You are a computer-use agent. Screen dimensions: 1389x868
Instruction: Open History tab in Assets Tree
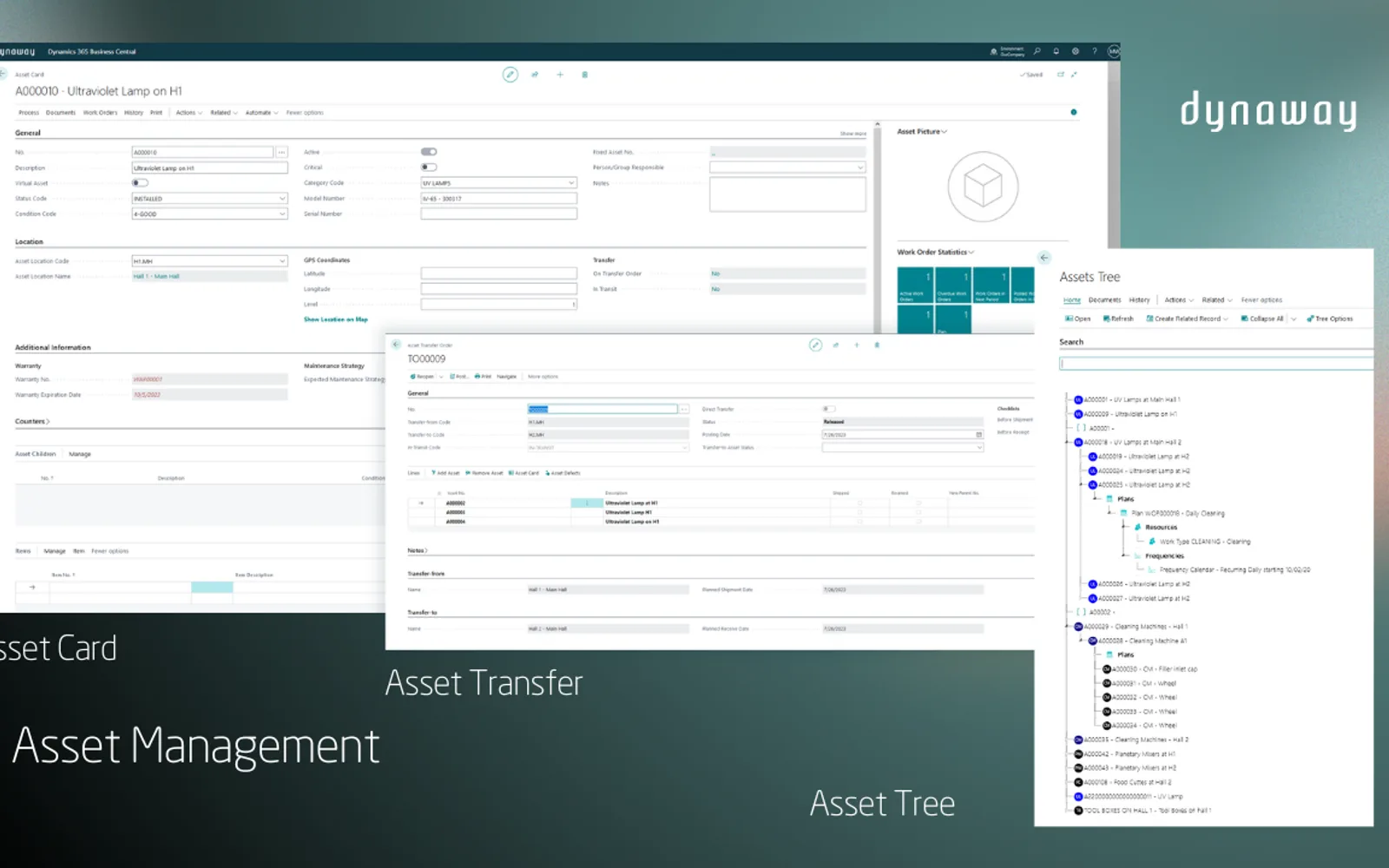[x=1139, y=300]
